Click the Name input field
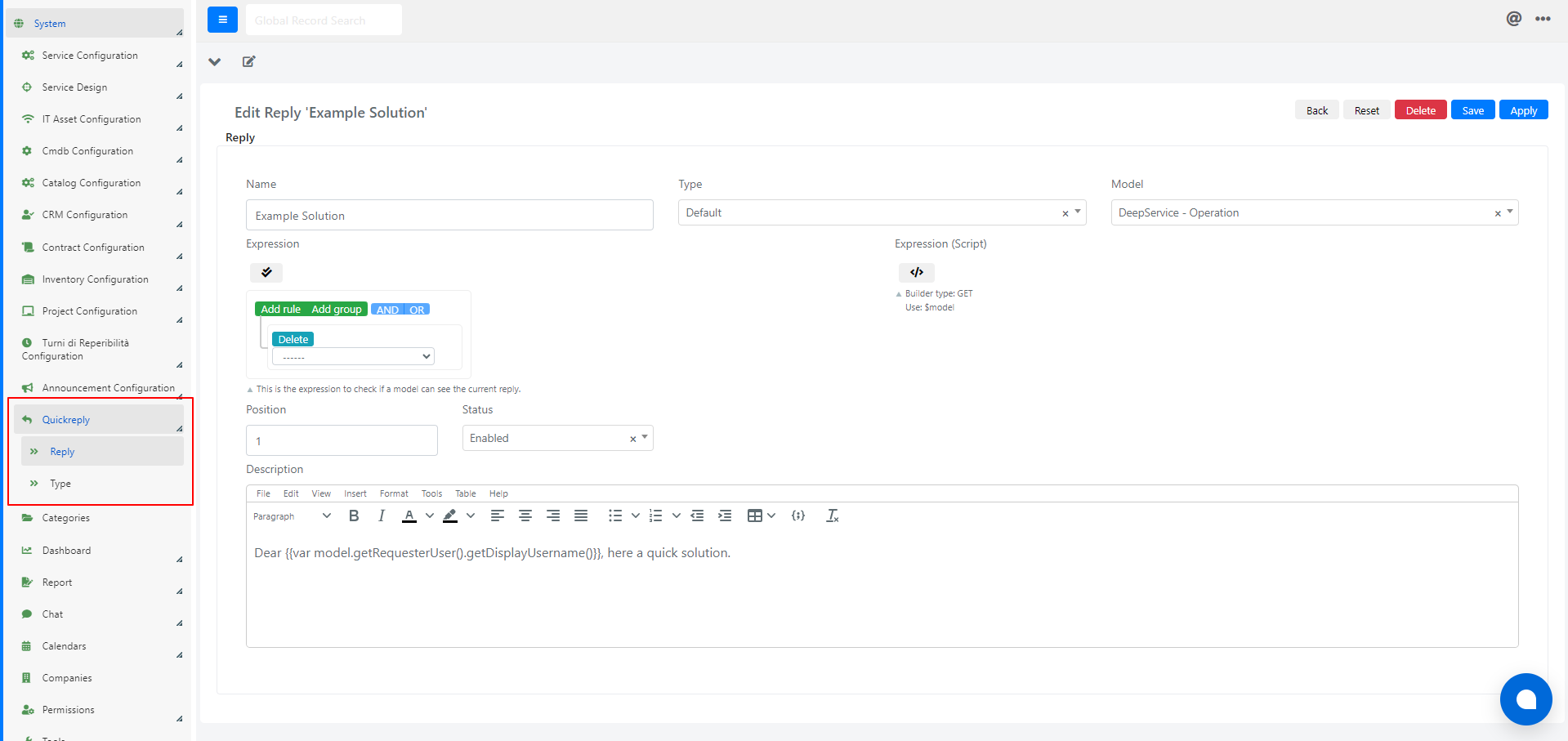Viewport: 1568px width, 741px height. pyautogui.click(x=449, y=215)
